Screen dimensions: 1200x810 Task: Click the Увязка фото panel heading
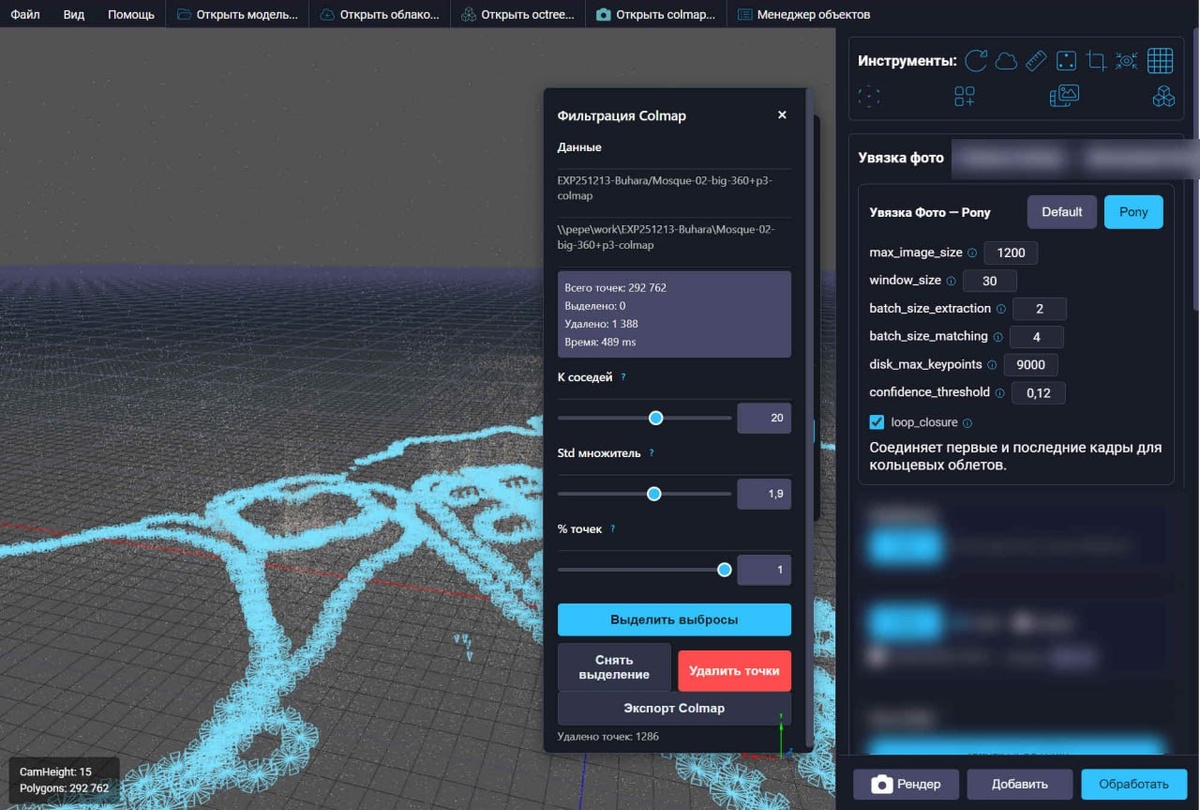(901, 158)
